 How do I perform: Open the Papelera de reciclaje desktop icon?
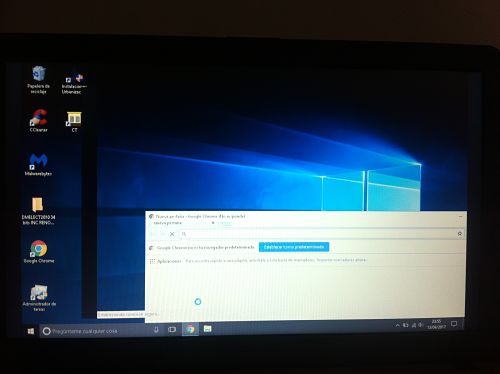click(x=39, y=80)
